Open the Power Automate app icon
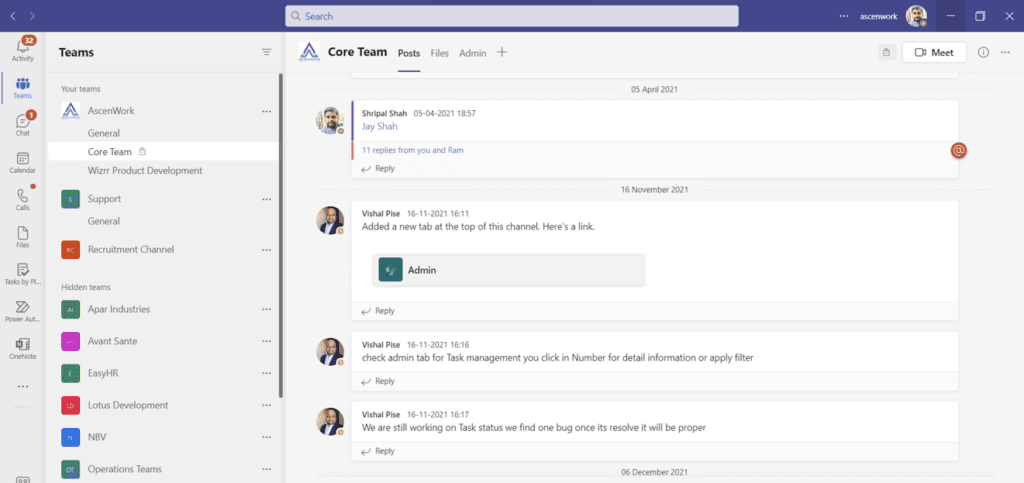Image resolution: width=1024 pixels, height=483 pixels. [x=23, y=311]
